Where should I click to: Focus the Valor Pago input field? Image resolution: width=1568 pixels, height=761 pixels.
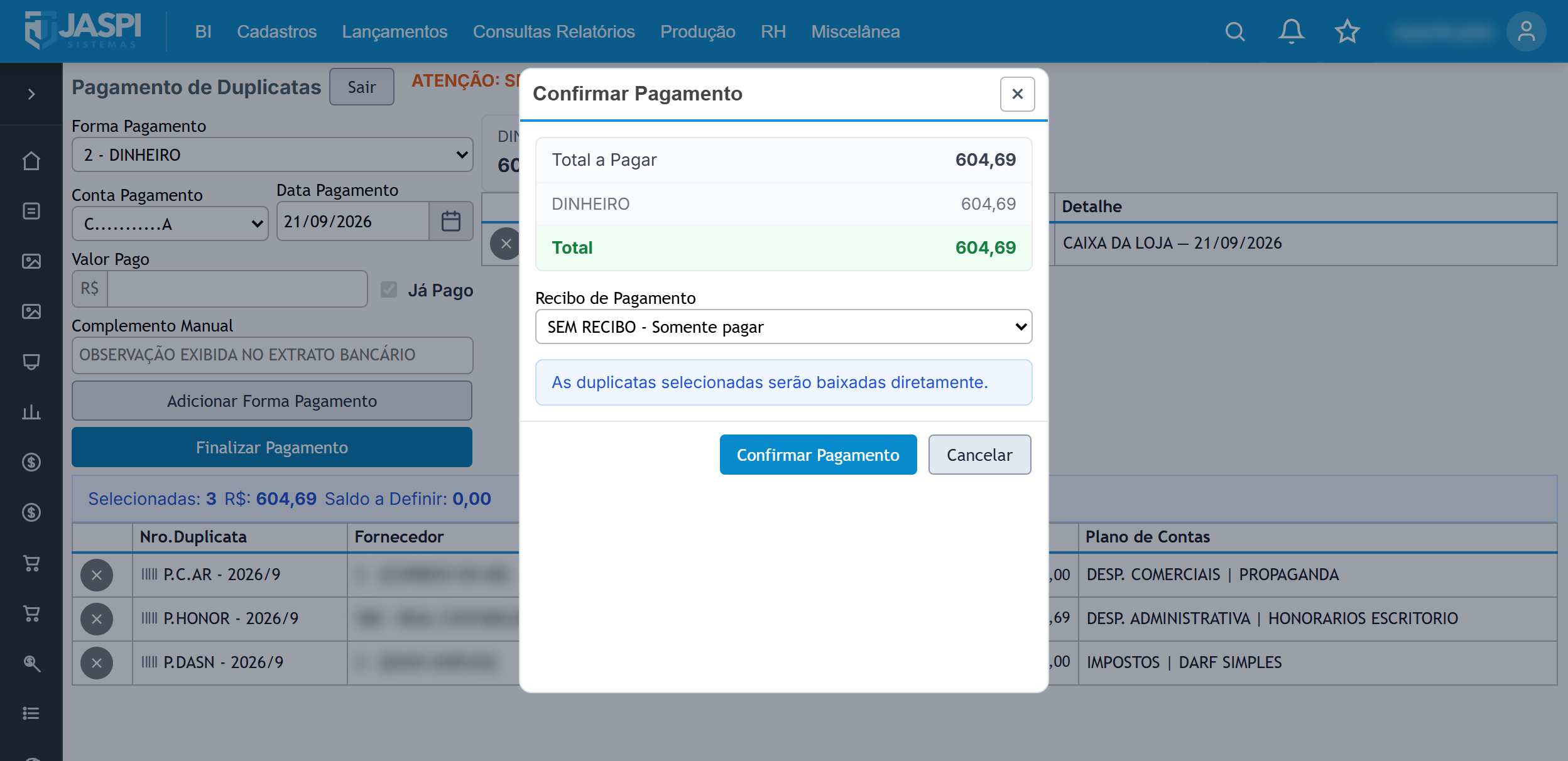(x=237, y=289)
